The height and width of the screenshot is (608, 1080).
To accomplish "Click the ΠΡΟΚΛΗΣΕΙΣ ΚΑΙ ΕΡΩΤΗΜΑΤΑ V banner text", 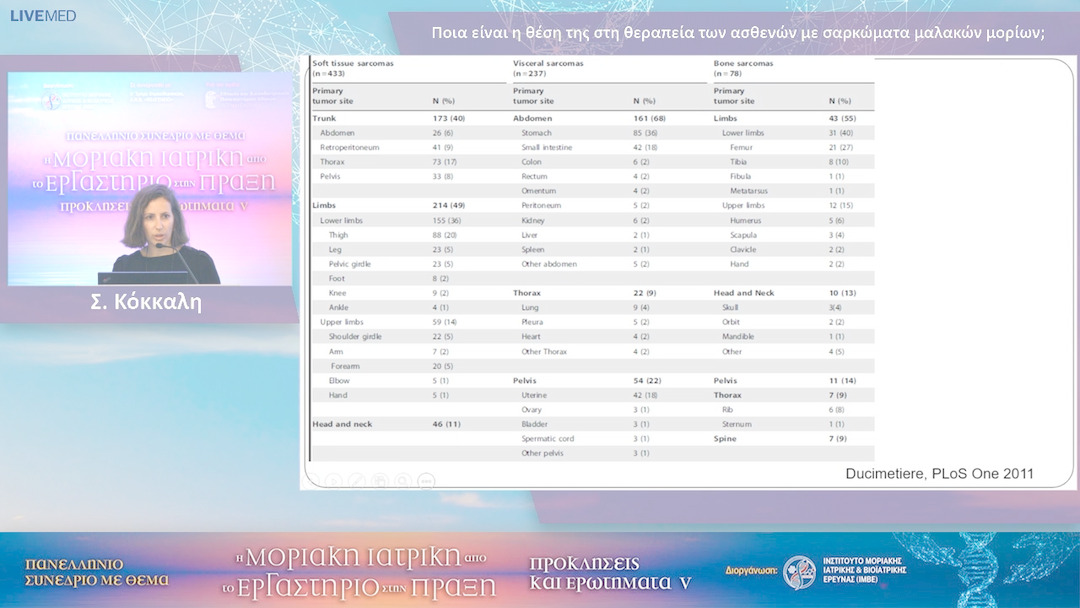I will tap(610, 573).
